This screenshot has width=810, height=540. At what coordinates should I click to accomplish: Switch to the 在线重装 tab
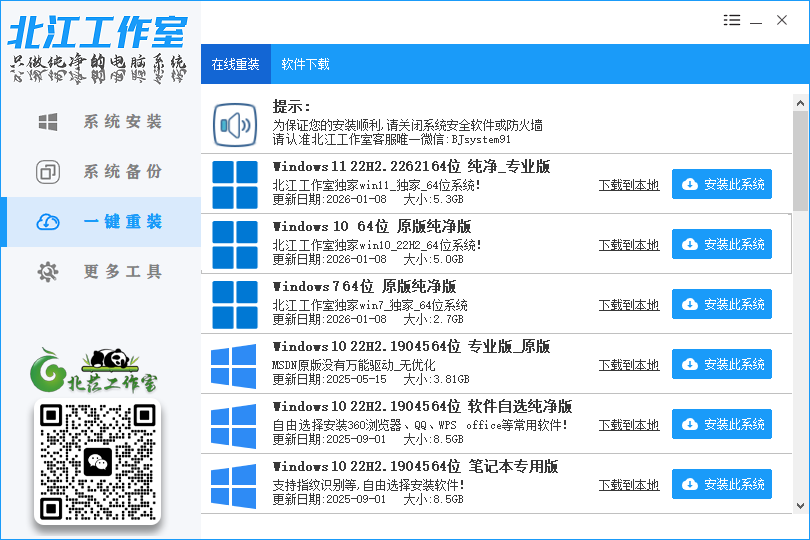click(236, 64)
